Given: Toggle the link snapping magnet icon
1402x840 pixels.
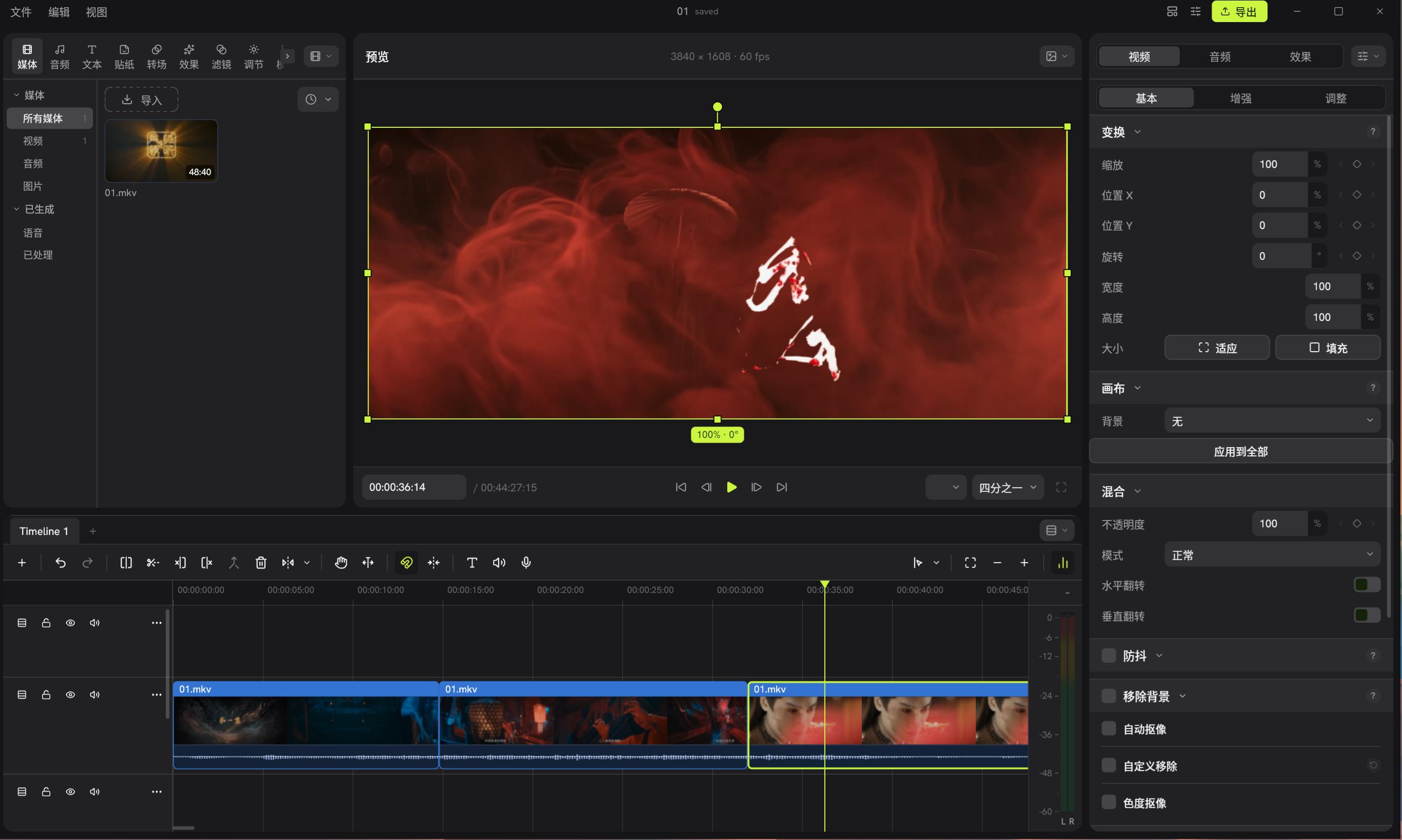Looking at the screenshot, I should pyautogui.click(x=406, y=563).
